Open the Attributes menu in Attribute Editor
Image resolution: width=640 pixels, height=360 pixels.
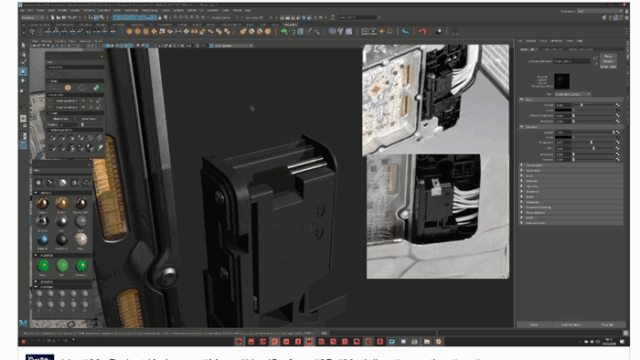[x=556, y=41]
